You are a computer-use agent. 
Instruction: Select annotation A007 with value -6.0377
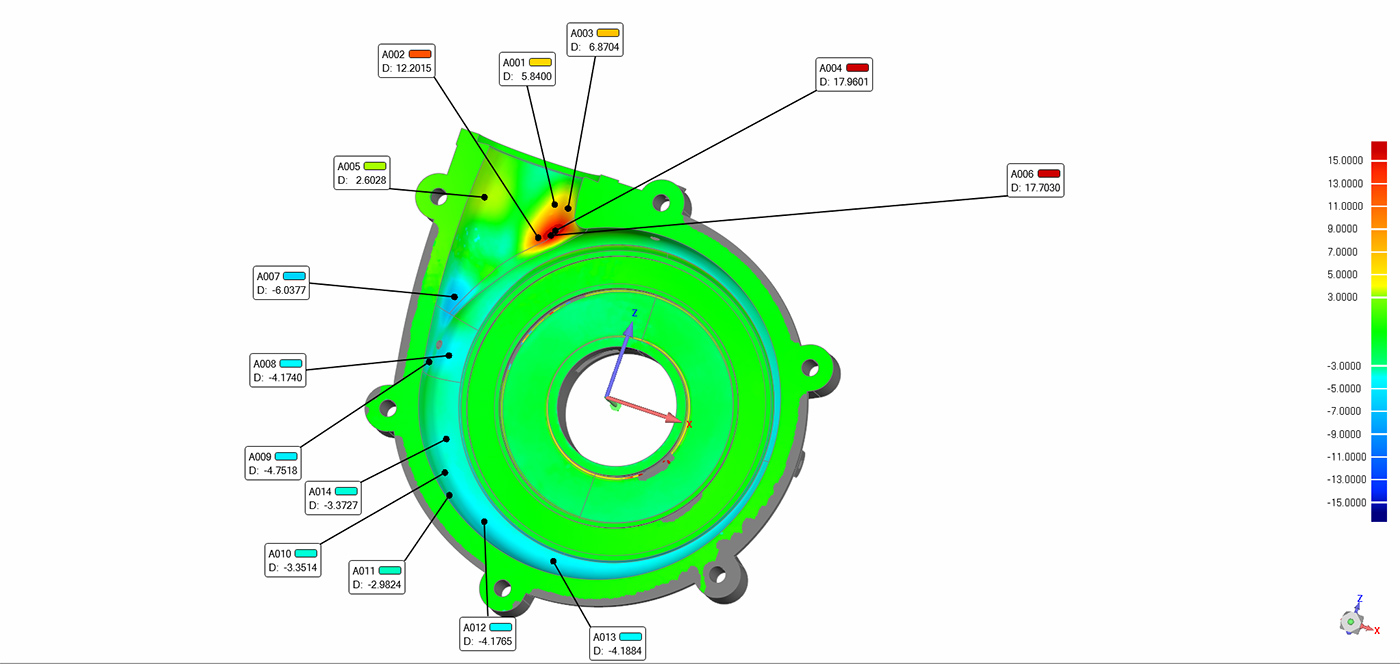coord(282,283)
